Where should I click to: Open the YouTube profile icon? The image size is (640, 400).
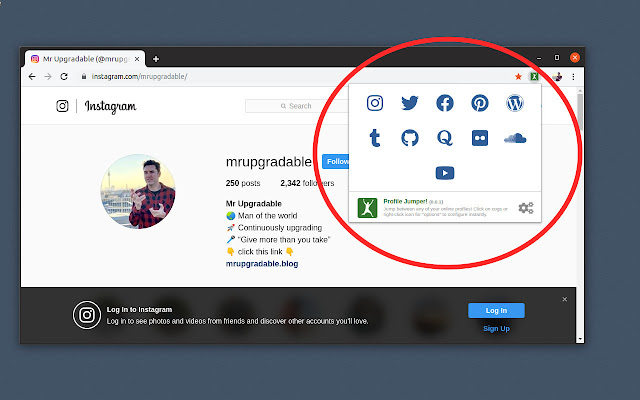click(x=445, y=173)
